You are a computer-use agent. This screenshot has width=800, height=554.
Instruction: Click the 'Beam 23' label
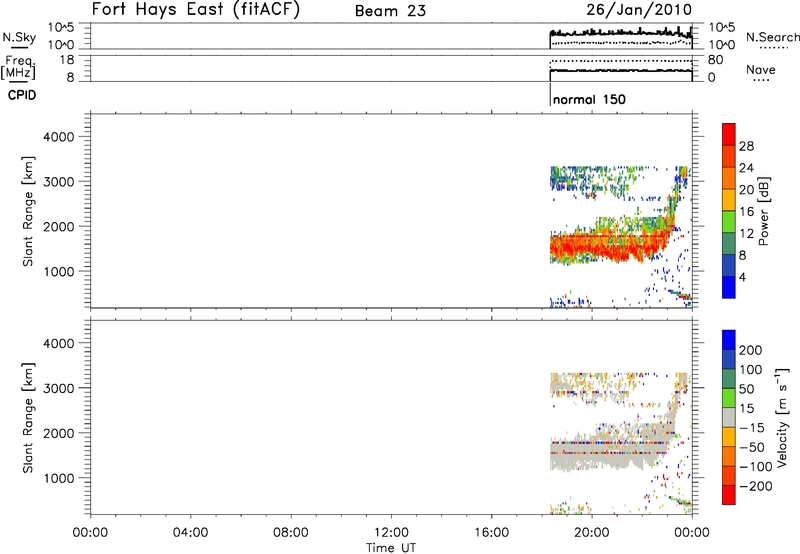point(390,11)
